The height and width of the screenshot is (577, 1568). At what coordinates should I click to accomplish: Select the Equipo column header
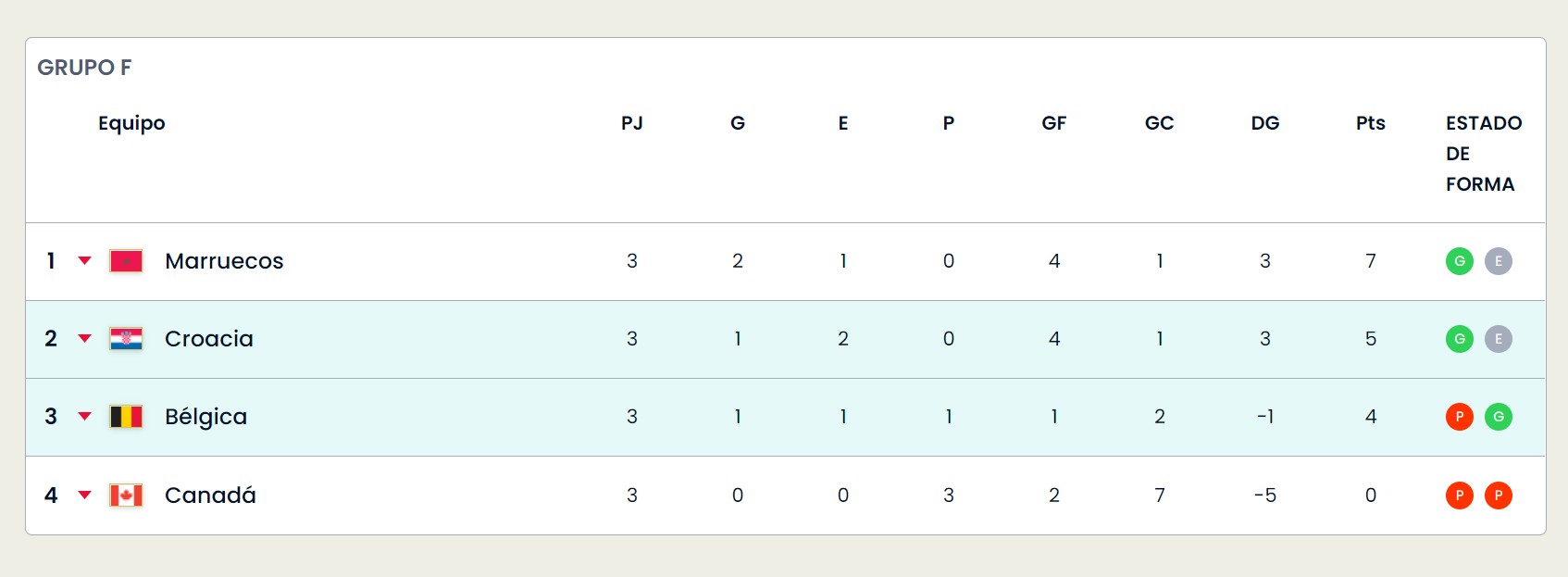131,124
